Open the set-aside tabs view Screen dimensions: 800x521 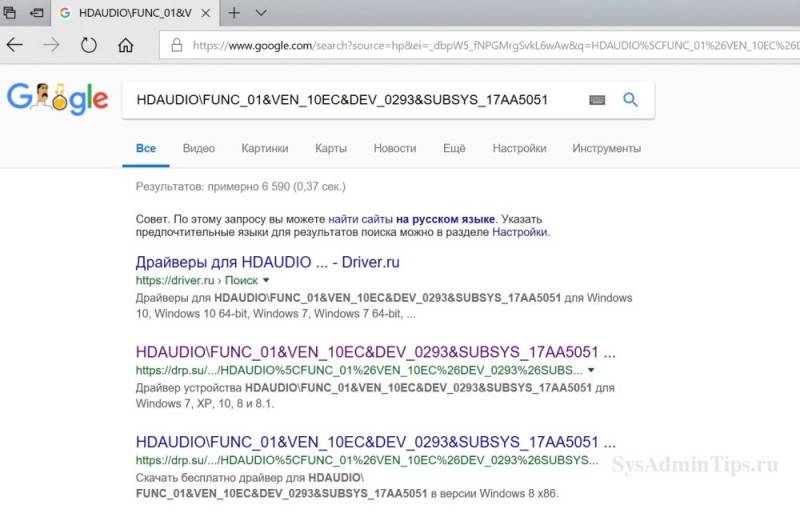click(x=11, y=13)
